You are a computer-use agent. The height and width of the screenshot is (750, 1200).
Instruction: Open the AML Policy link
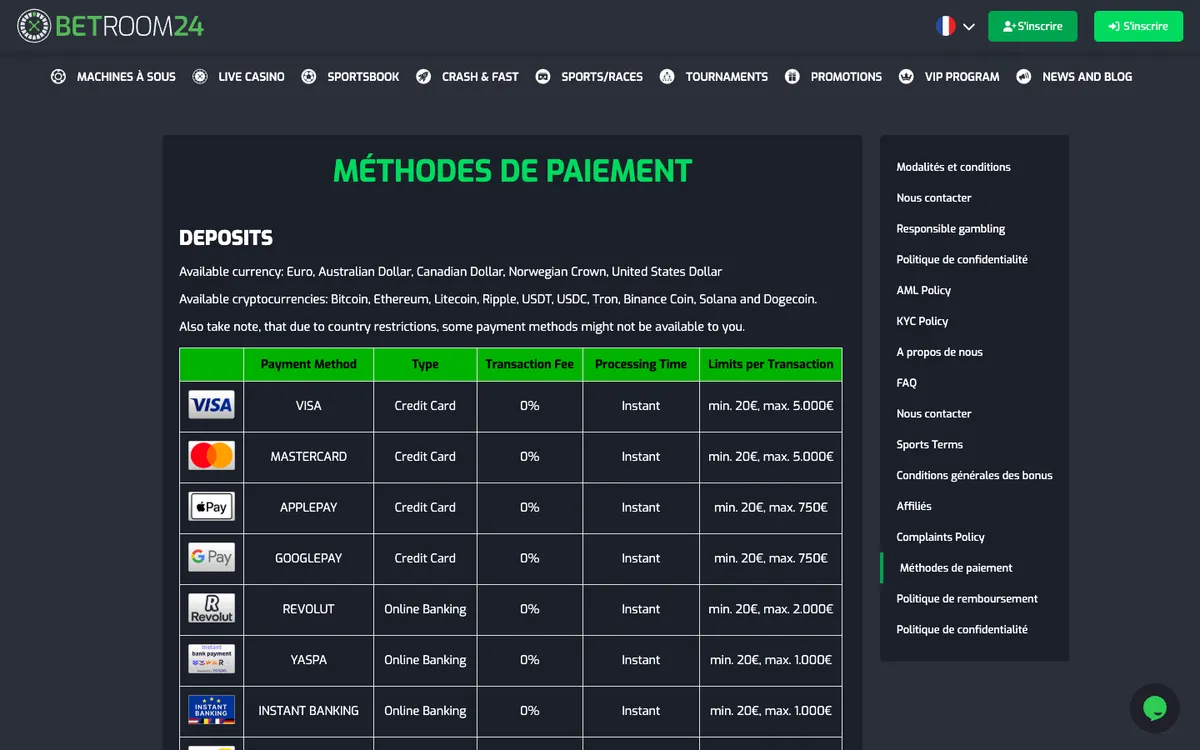(923, 290)
